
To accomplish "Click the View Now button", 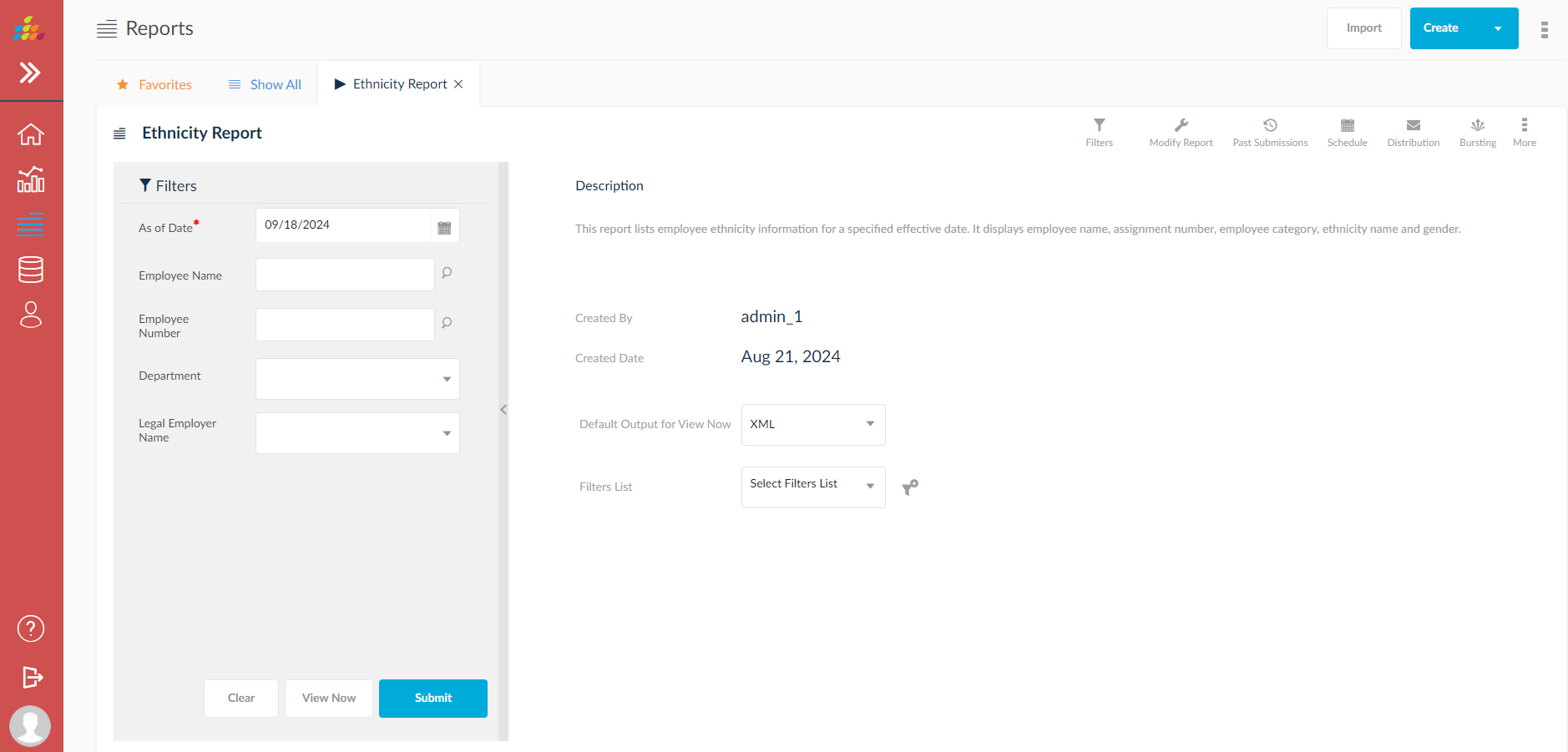I will [329, 699].
